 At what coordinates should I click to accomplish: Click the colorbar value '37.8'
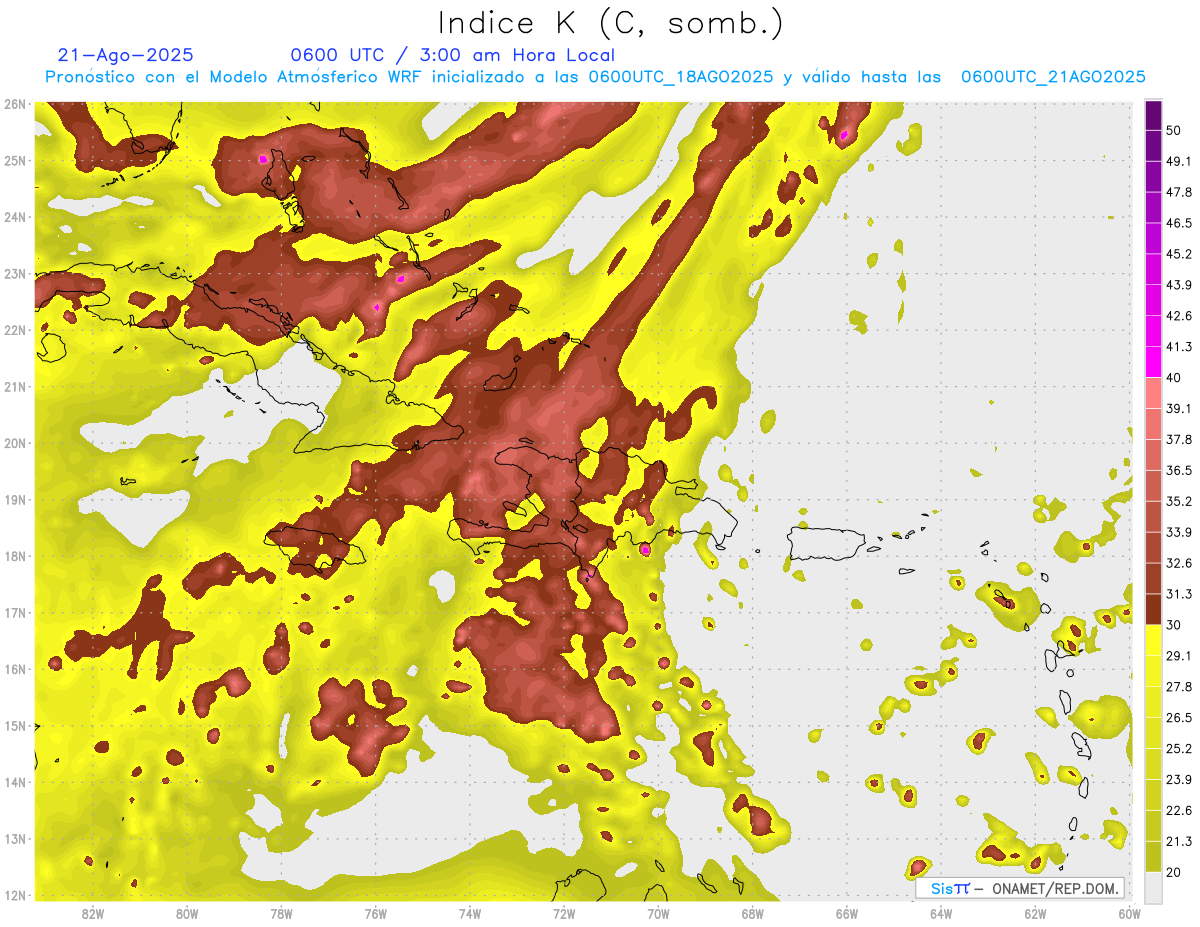(1179, 439)
